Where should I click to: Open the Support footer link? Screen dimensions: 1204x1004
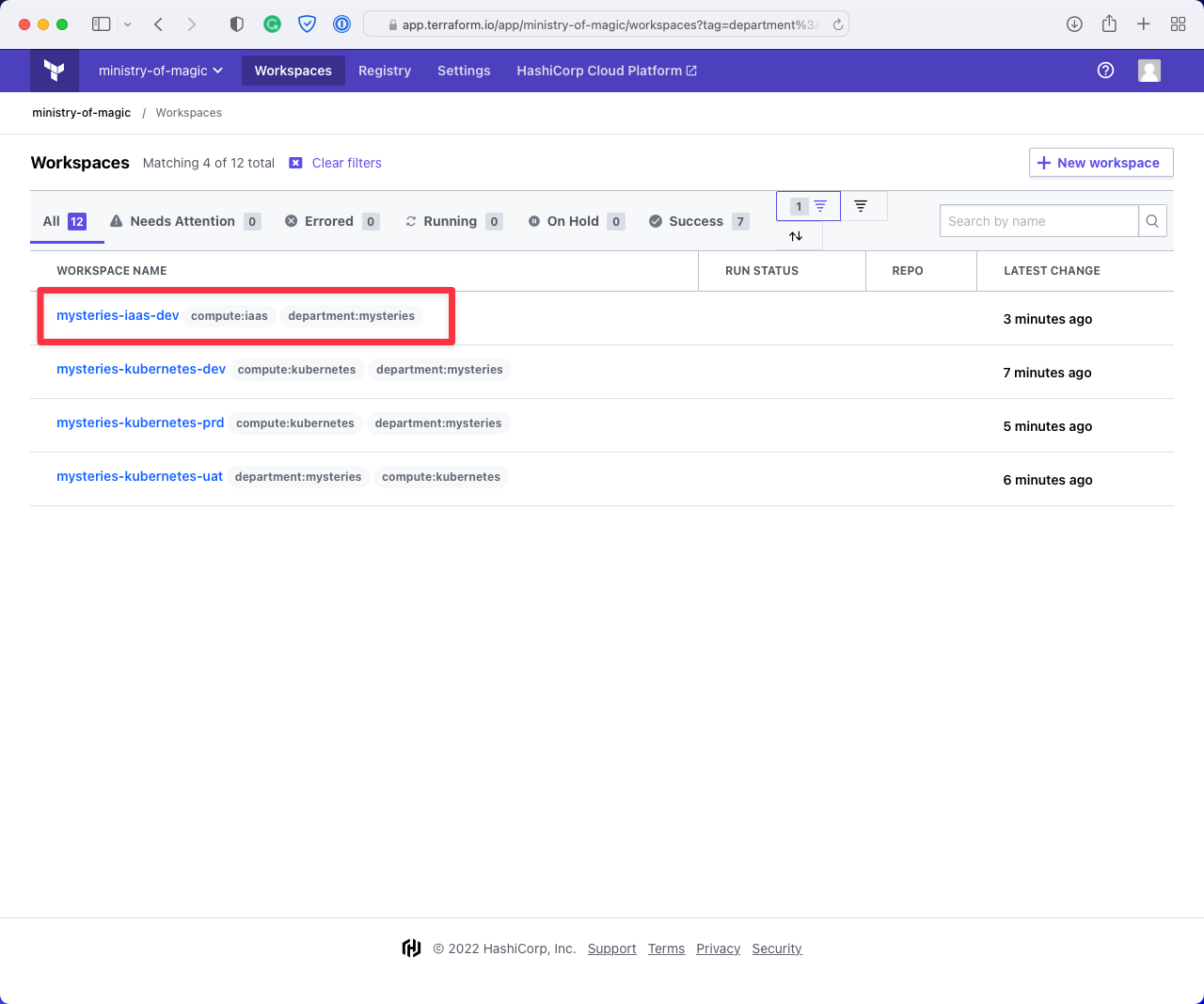coord(612,948)
